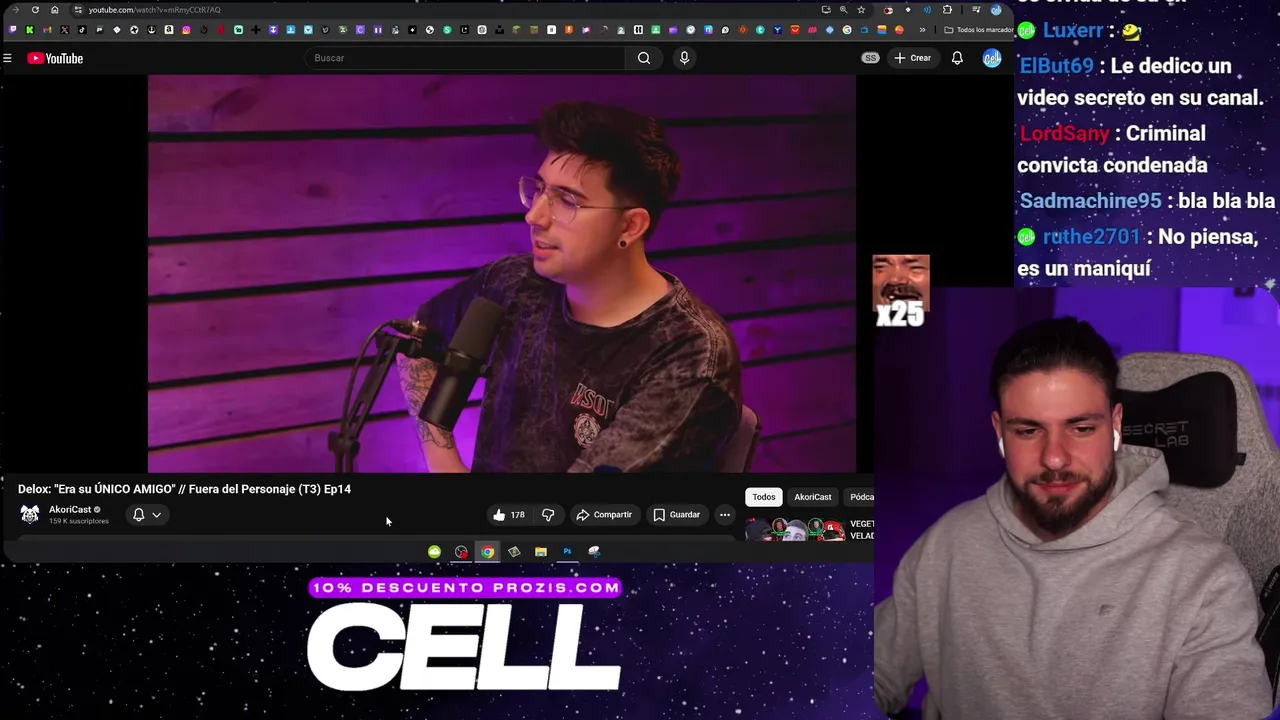Viewport: 1280px width, 720px height.
Task: Dislike the video with thumbs down
Action: pyautogui.click(x=548, y=515)
